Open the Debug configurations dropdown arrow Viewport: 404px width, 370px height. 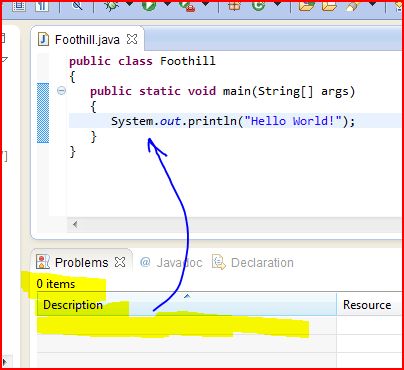pos(129,4)
